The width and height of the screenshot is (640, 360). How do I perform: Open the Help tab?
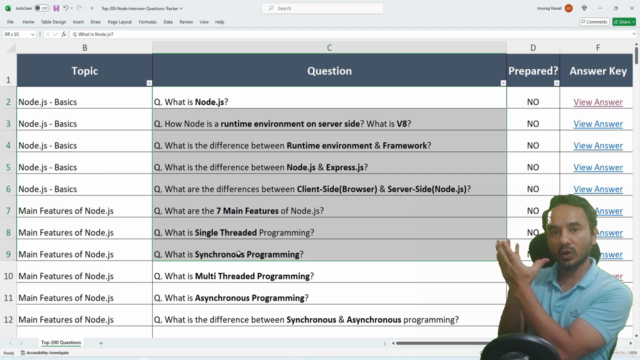click(x=220, y=22)
